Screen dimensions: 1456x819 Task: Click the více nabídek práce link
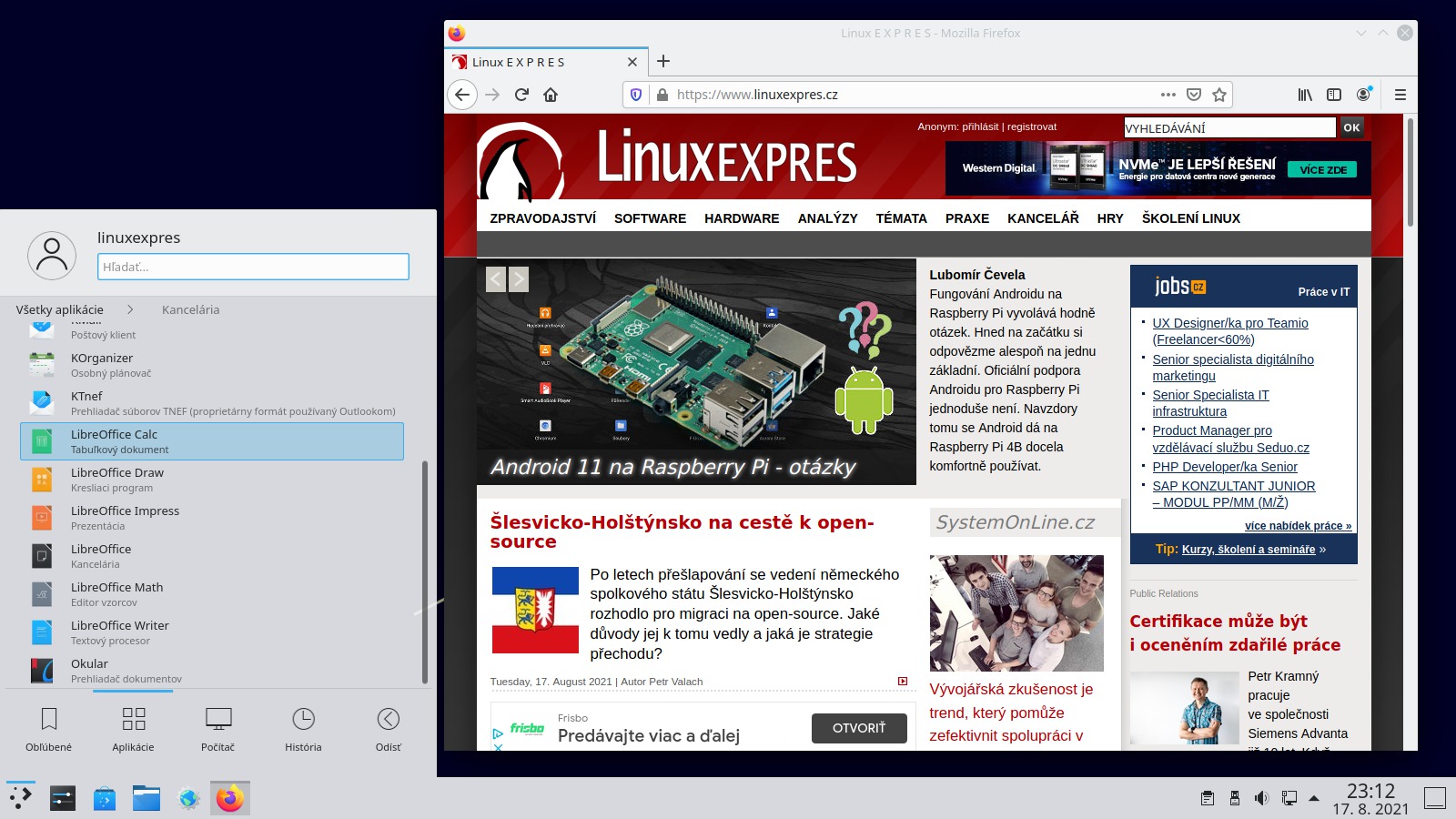pos(1299,526)
